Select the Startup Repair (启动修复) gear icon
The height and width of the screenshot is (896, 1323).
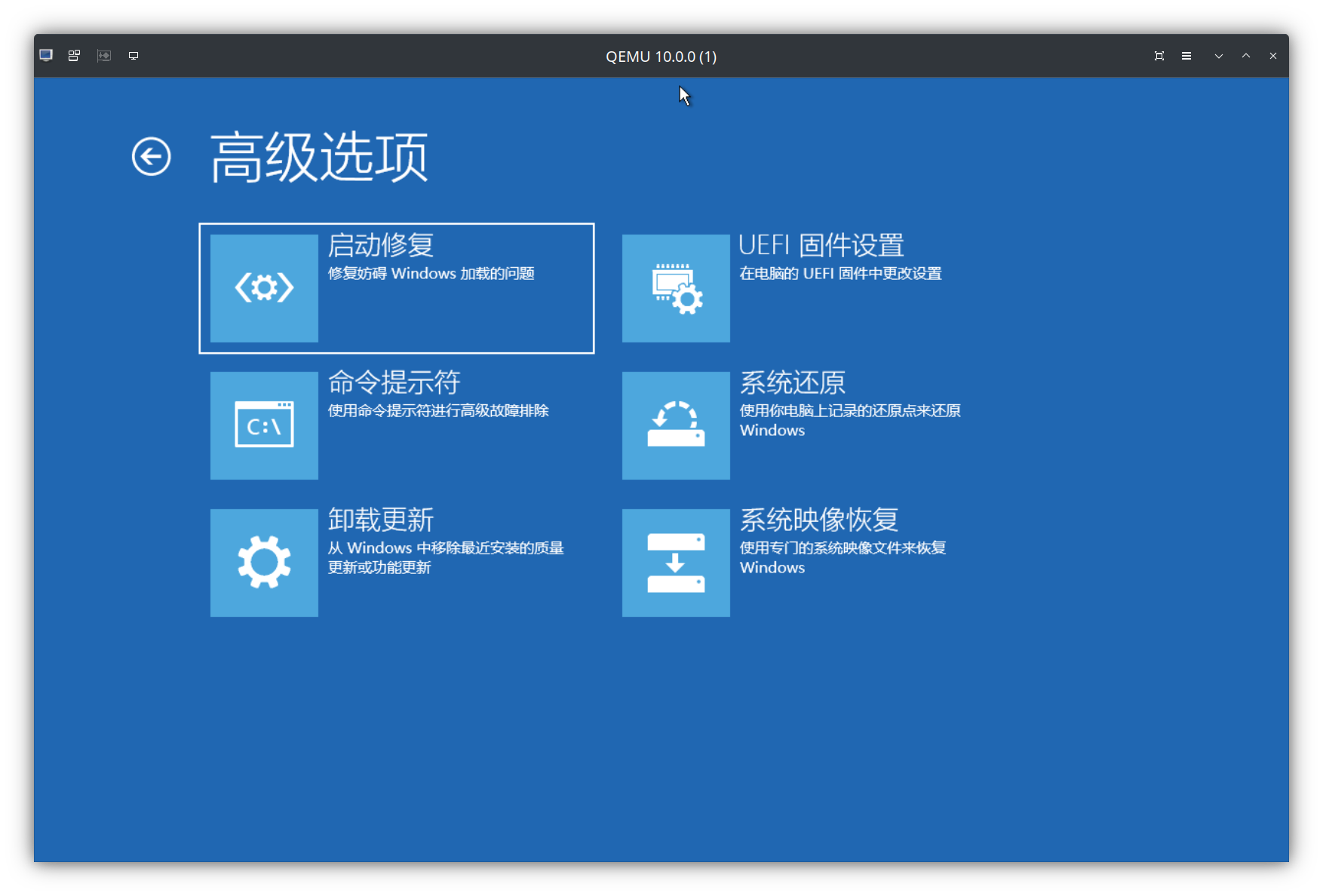(x=263, y=287)
